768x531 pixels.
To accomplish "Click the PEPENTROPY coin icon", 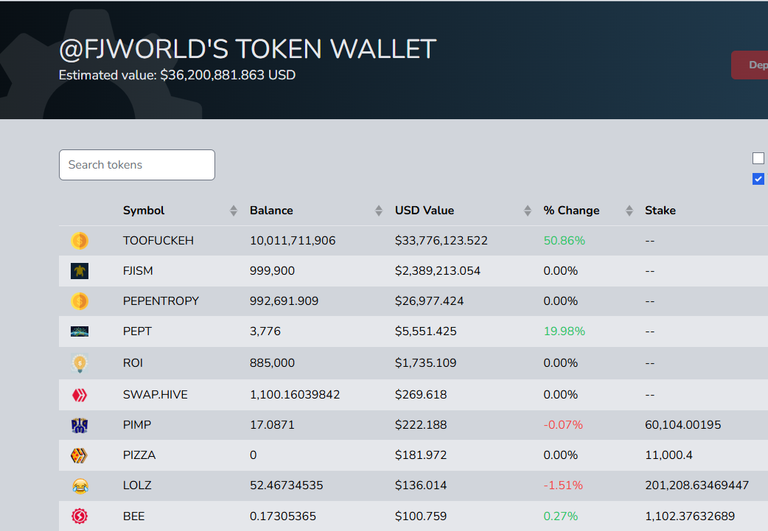I will [79, 301].
